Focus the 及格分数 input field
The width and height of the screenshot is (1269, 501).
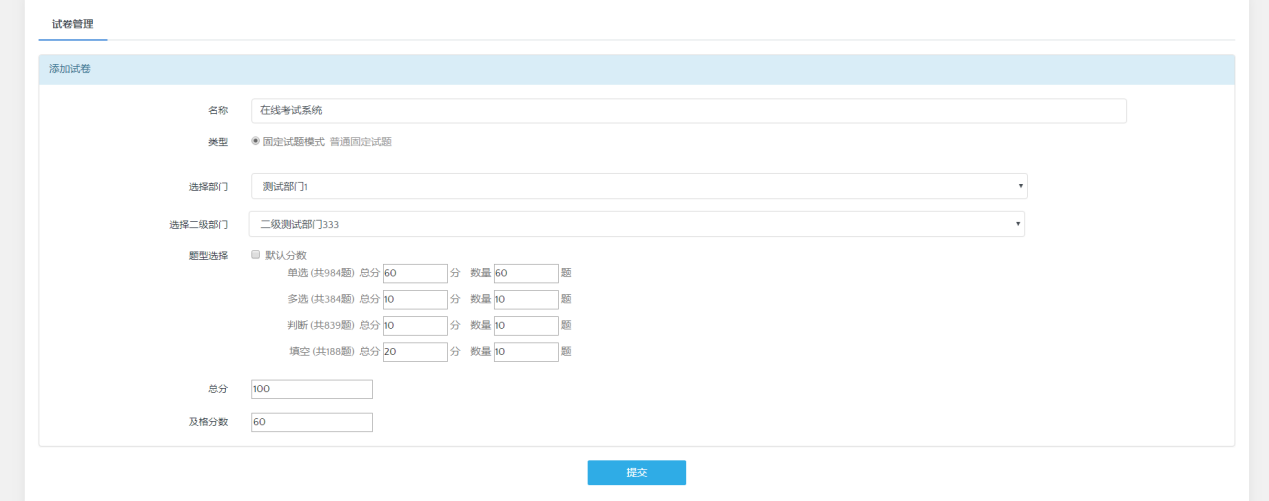coord(312,422)
